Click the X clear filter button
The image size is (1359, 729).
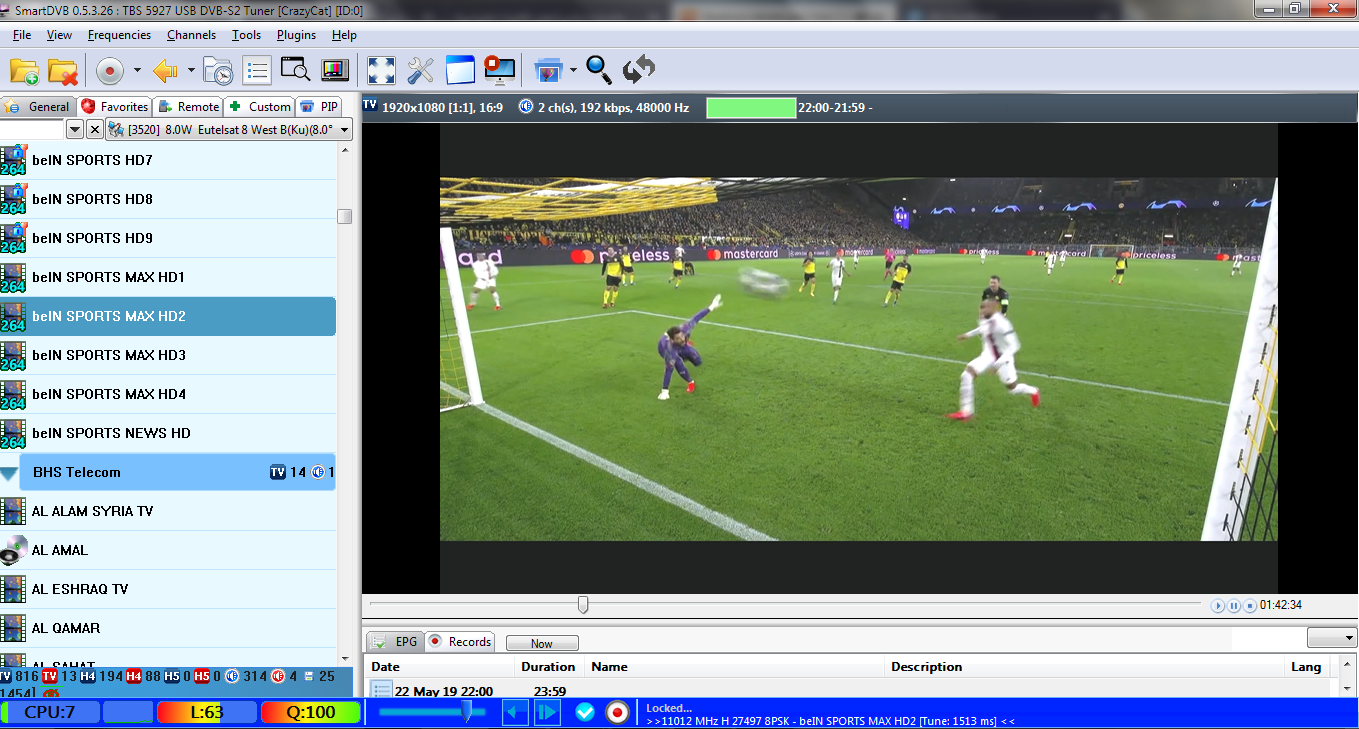[x=94, y=129]
